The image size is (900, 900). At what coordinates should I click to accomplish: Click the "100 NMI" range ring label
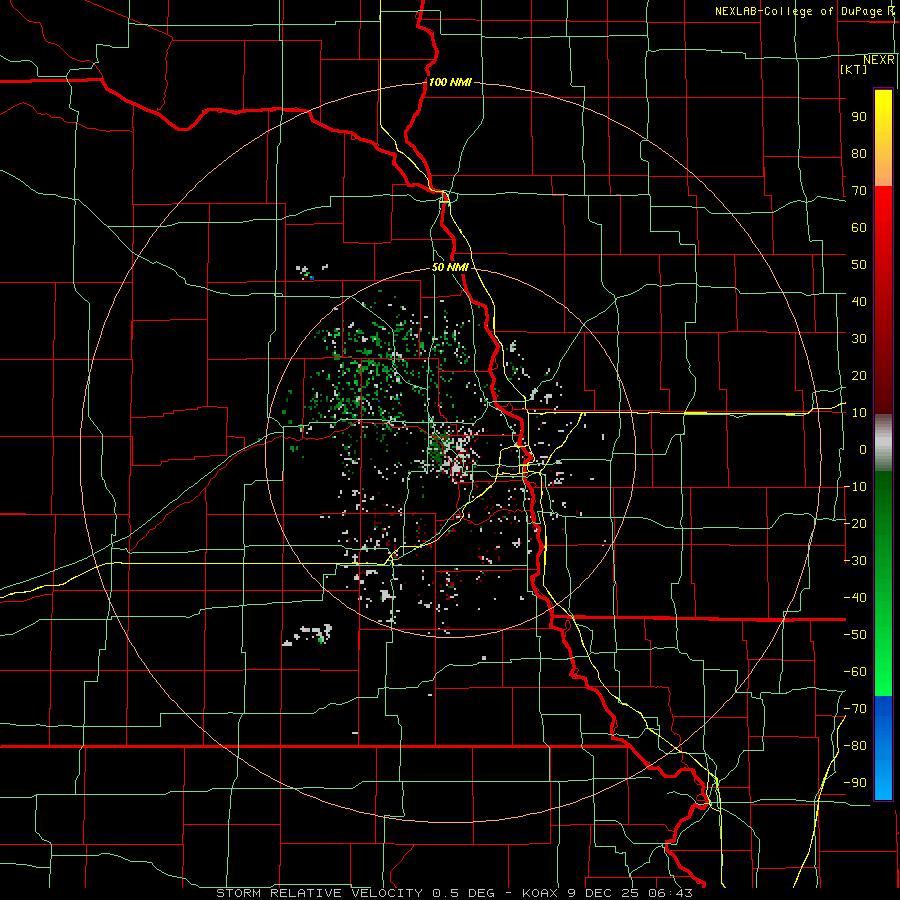(450, 82)
